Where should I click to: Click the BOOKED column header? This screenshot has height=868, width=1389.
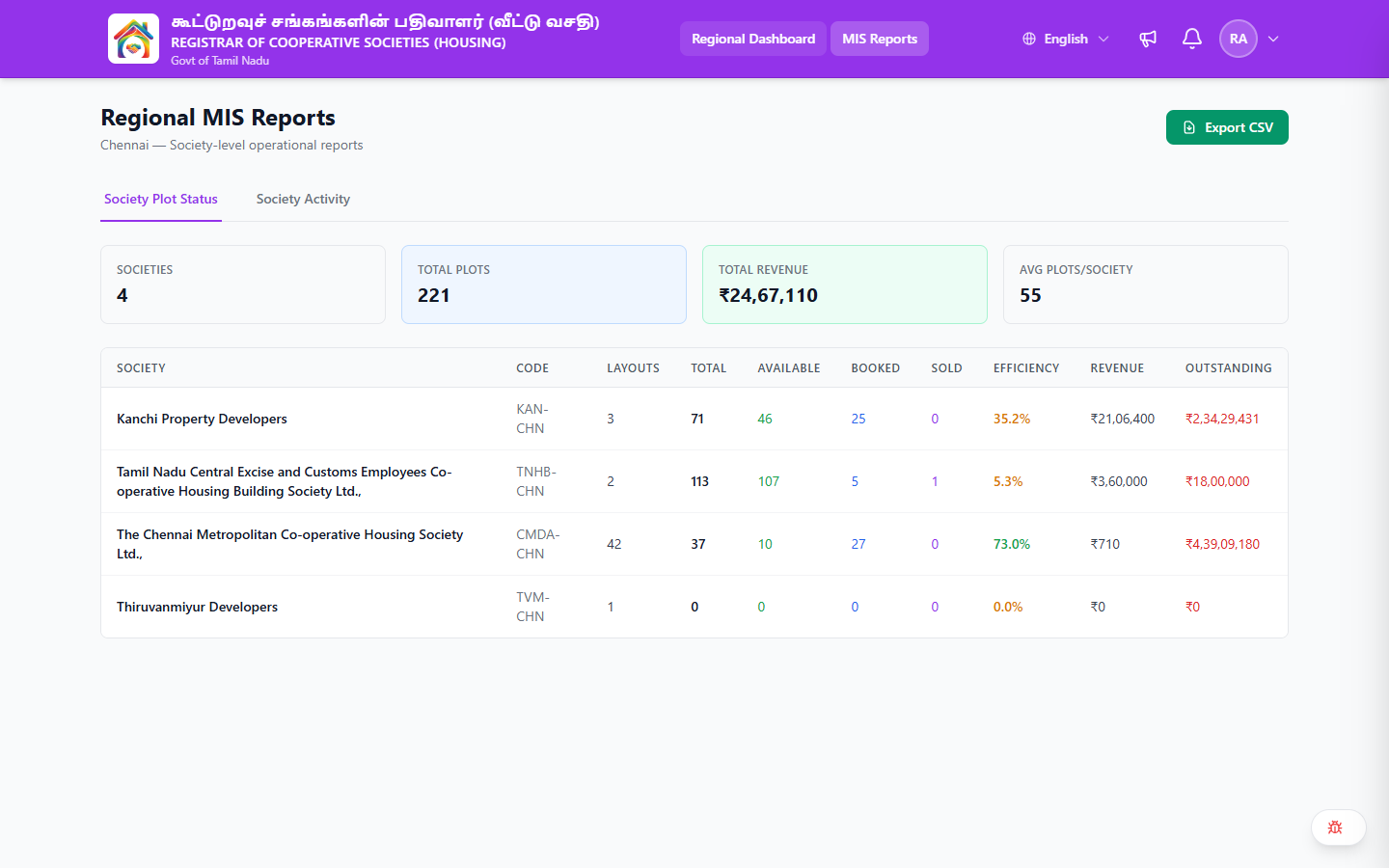pyautogui.click(x=875, y=368)
